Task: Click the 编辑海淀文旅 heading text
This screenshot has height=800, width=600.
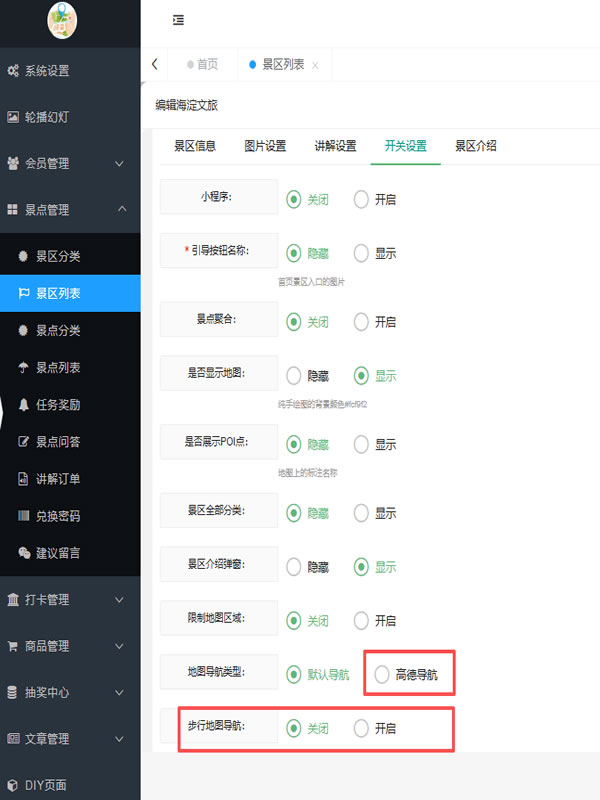Action: coord(187,106)
